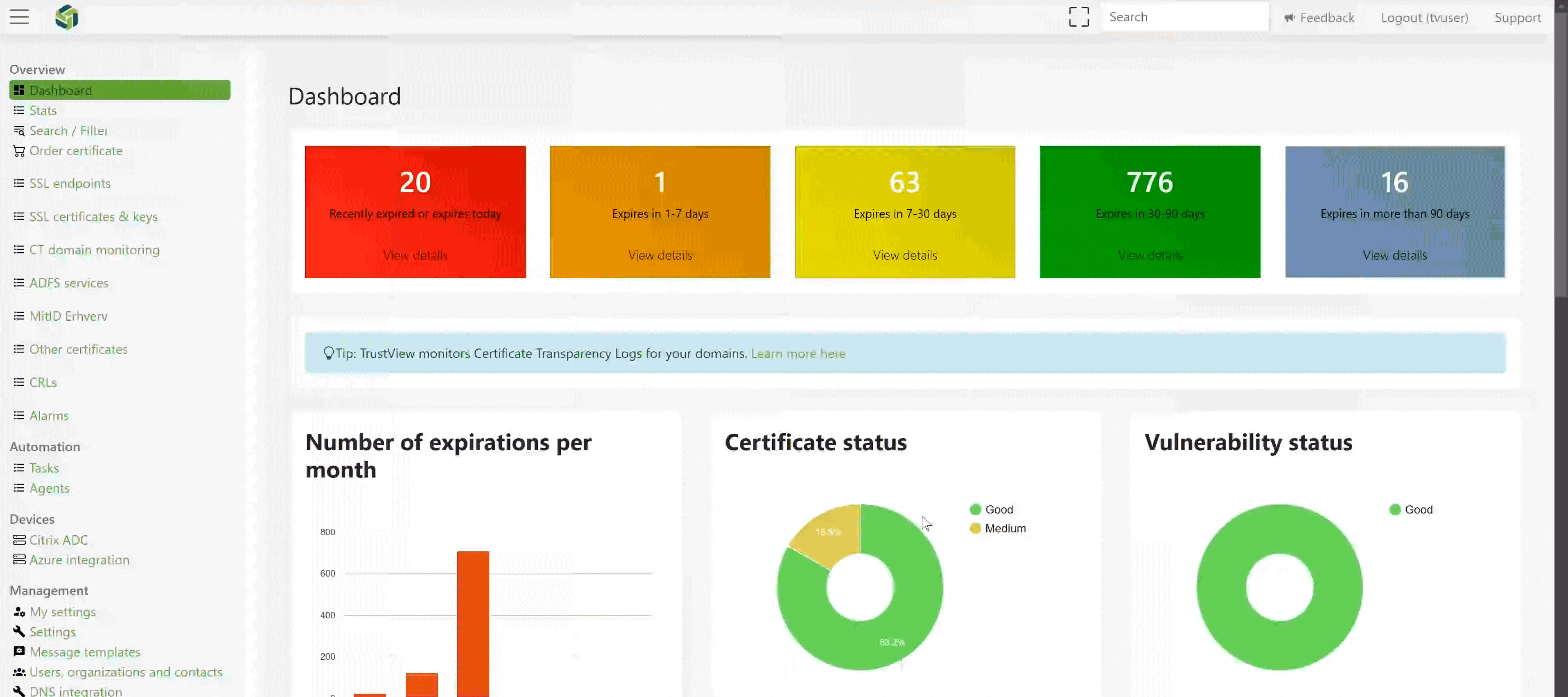
Task: Learn more about Certificate Transparency Logs
Action: pos(798,353)
